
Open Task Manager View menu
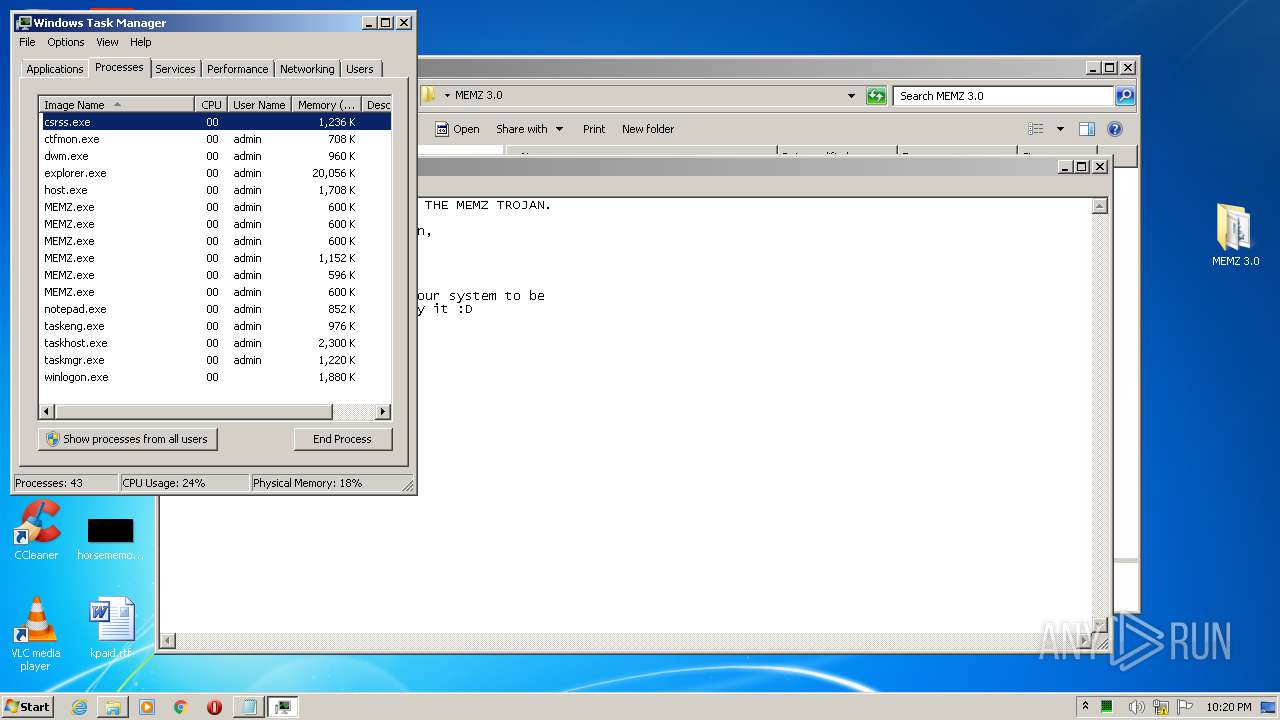[107, 42]
